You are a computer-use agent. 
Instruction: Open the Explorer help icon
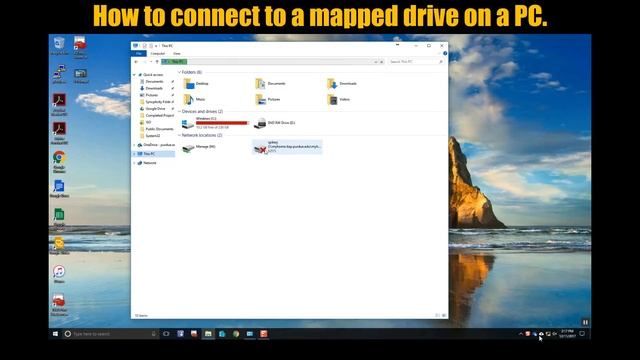click(x=445, y=53)
